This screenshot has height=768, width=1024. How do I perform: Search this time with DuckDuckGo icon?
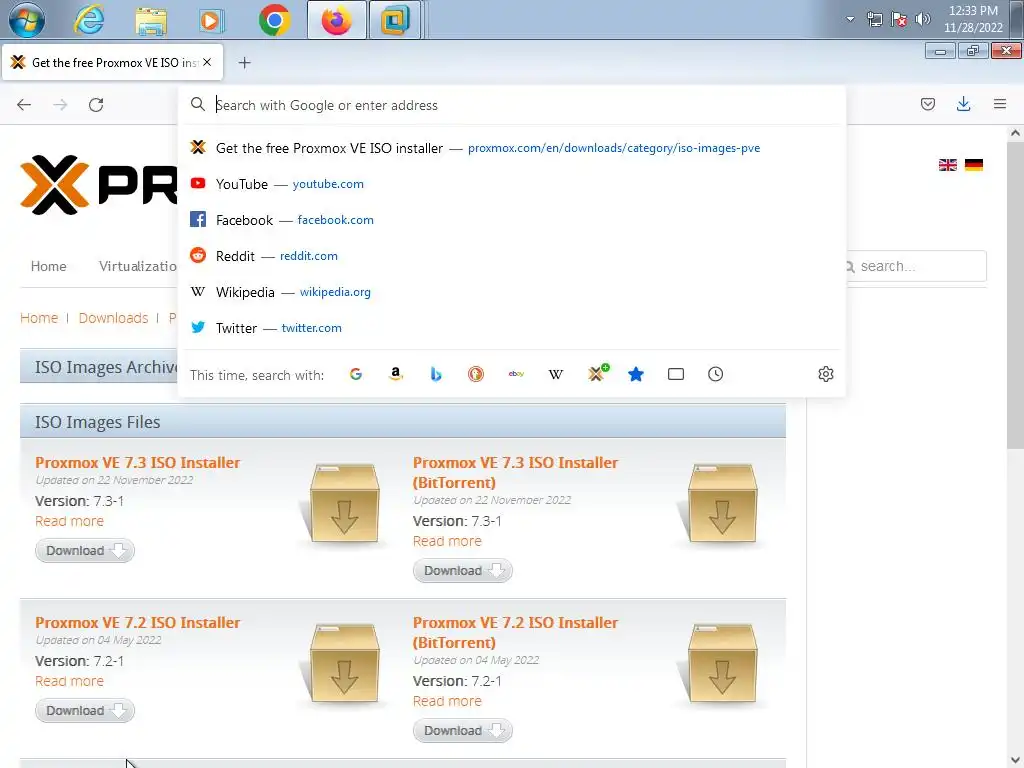click(475, 374)
